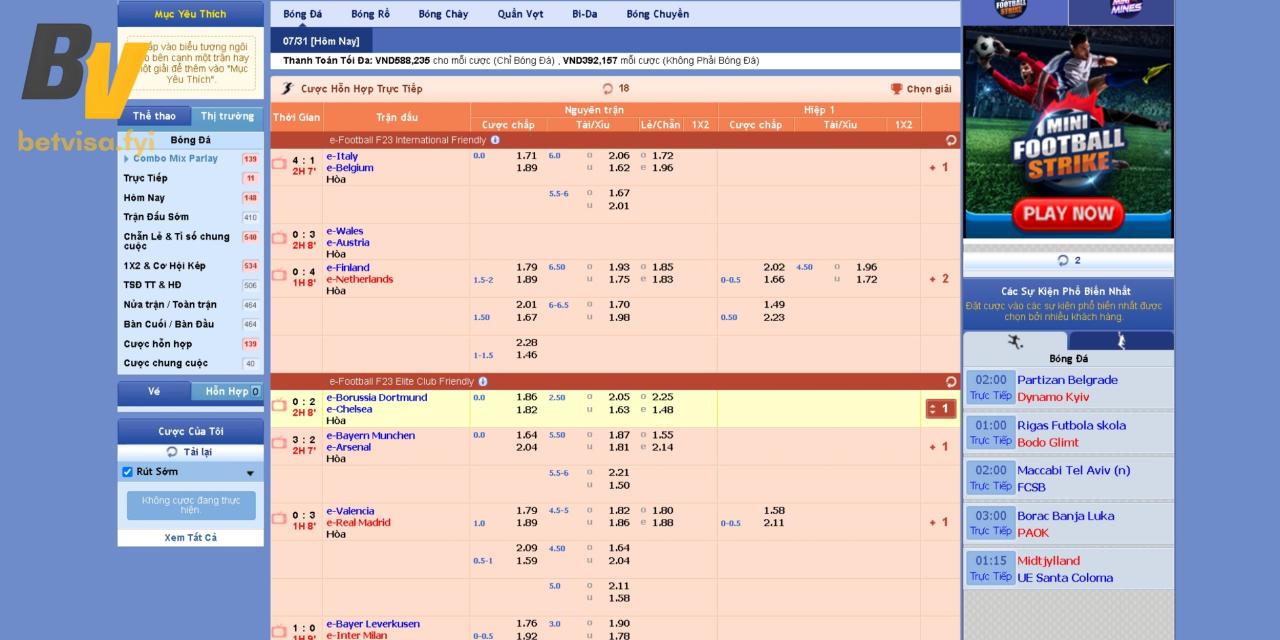Open live TV icon for e-Valencia match
Viewport: 1280px width, 640px height.
click(279, 519)
